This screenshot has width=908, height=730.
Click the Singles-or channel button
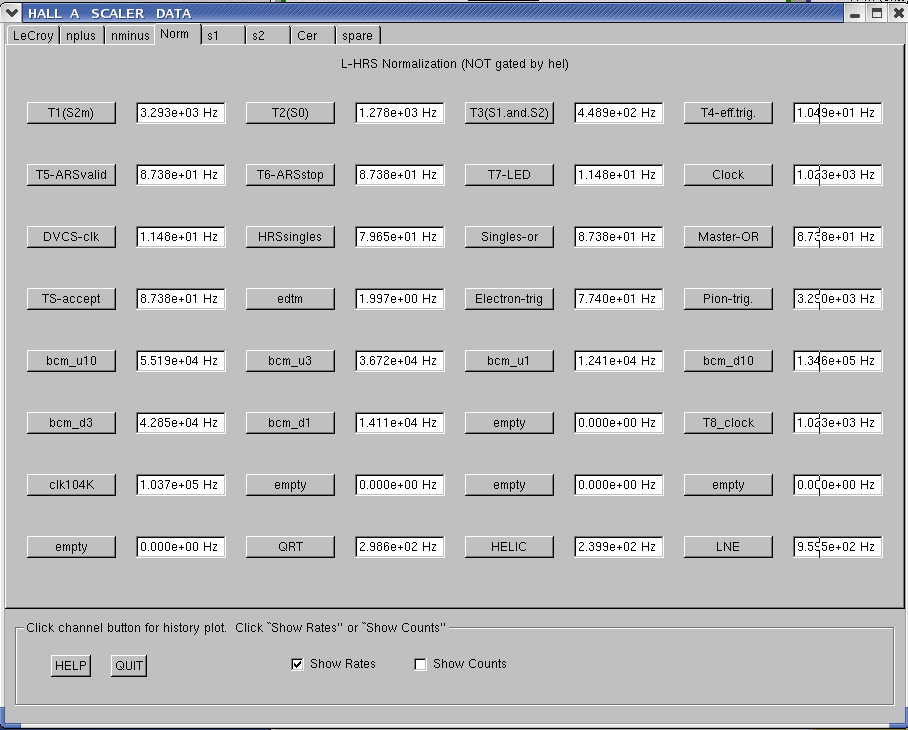coord(509,237)
